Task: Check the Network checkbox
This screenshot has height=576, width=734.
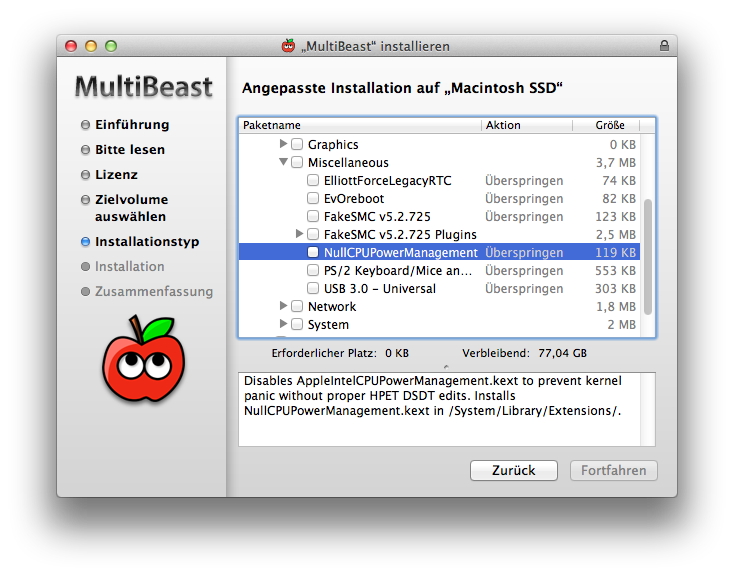Action: click(297, 306)
